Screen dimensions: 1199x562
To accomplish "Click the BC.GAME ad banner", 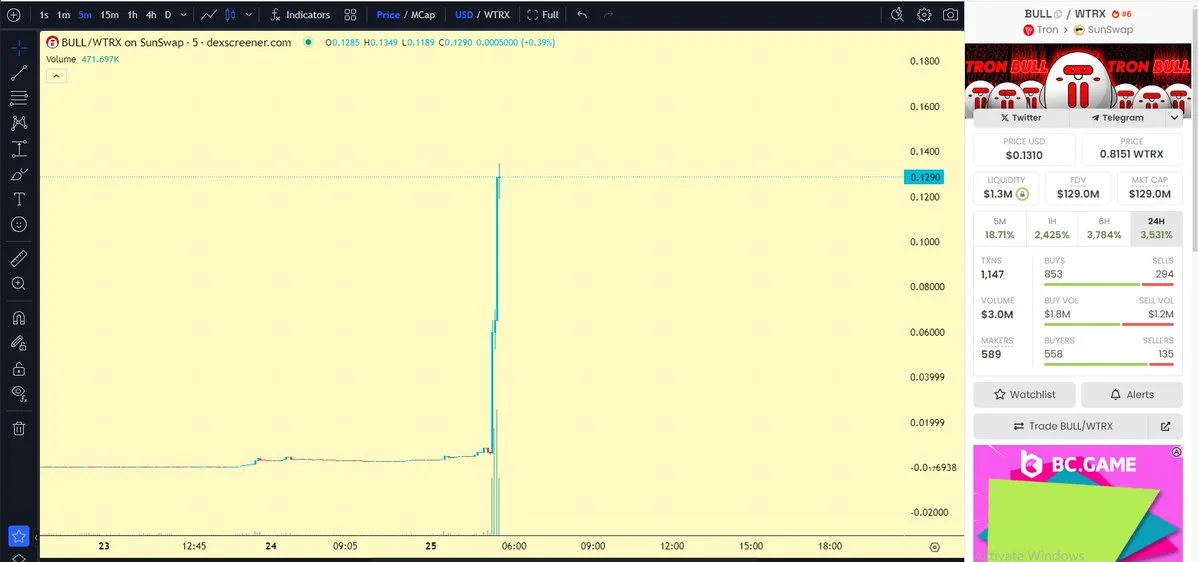I will click(1077, 503).
